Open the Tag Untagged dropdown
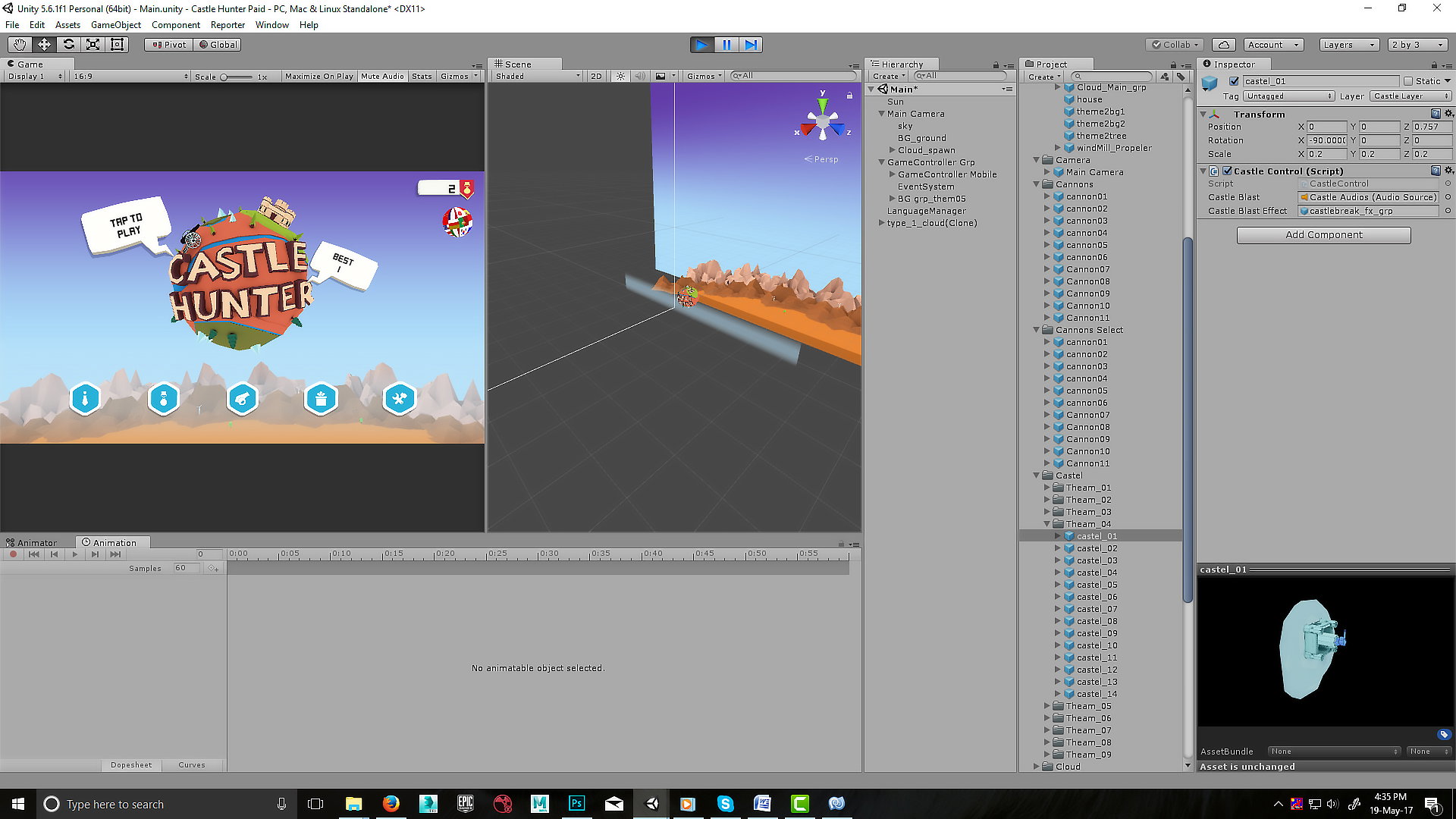This screenshot has height=819, width=1456. (1288, 96)
